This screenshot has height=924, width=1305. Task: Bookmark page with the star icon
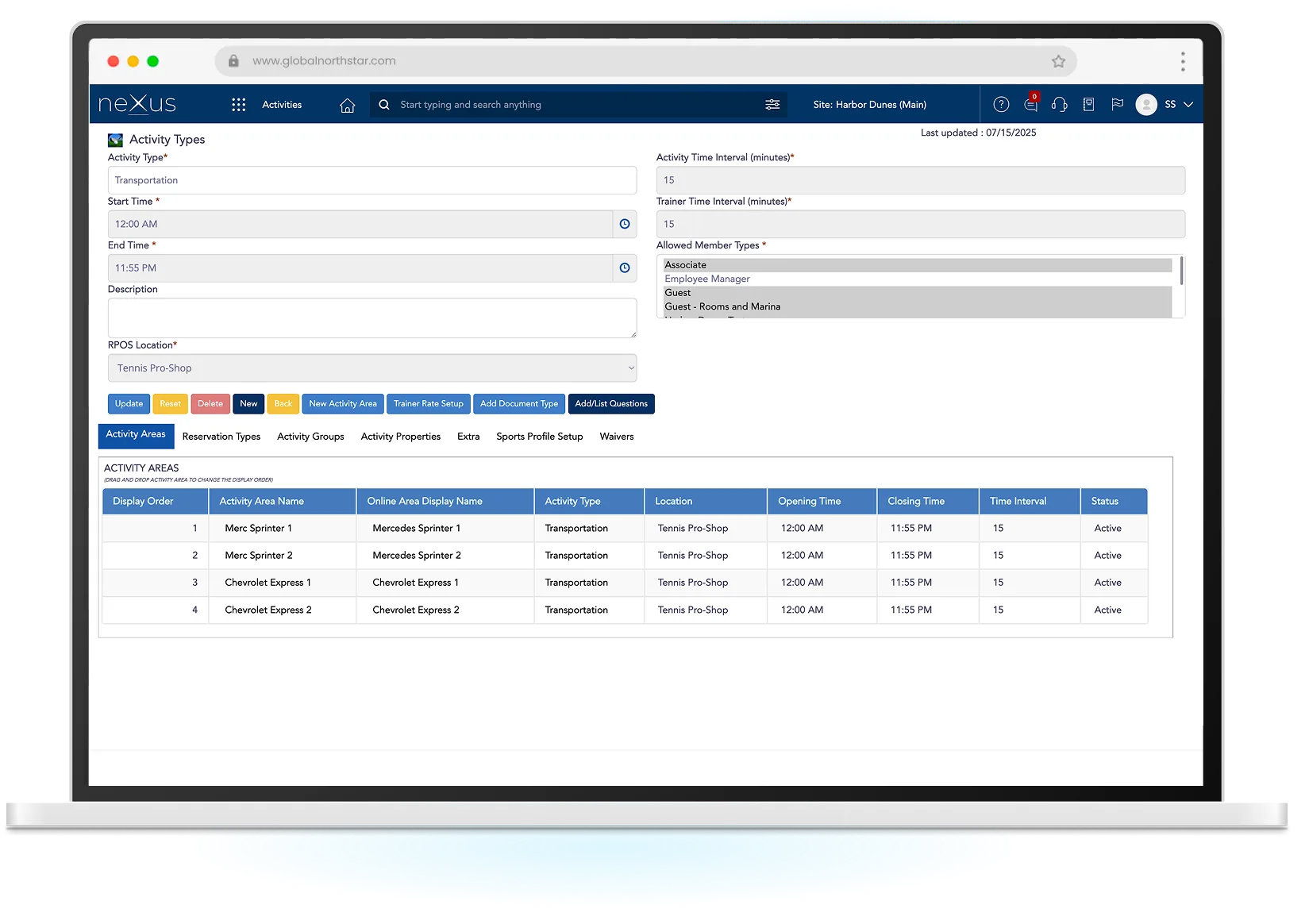(x=1058, y=61)
